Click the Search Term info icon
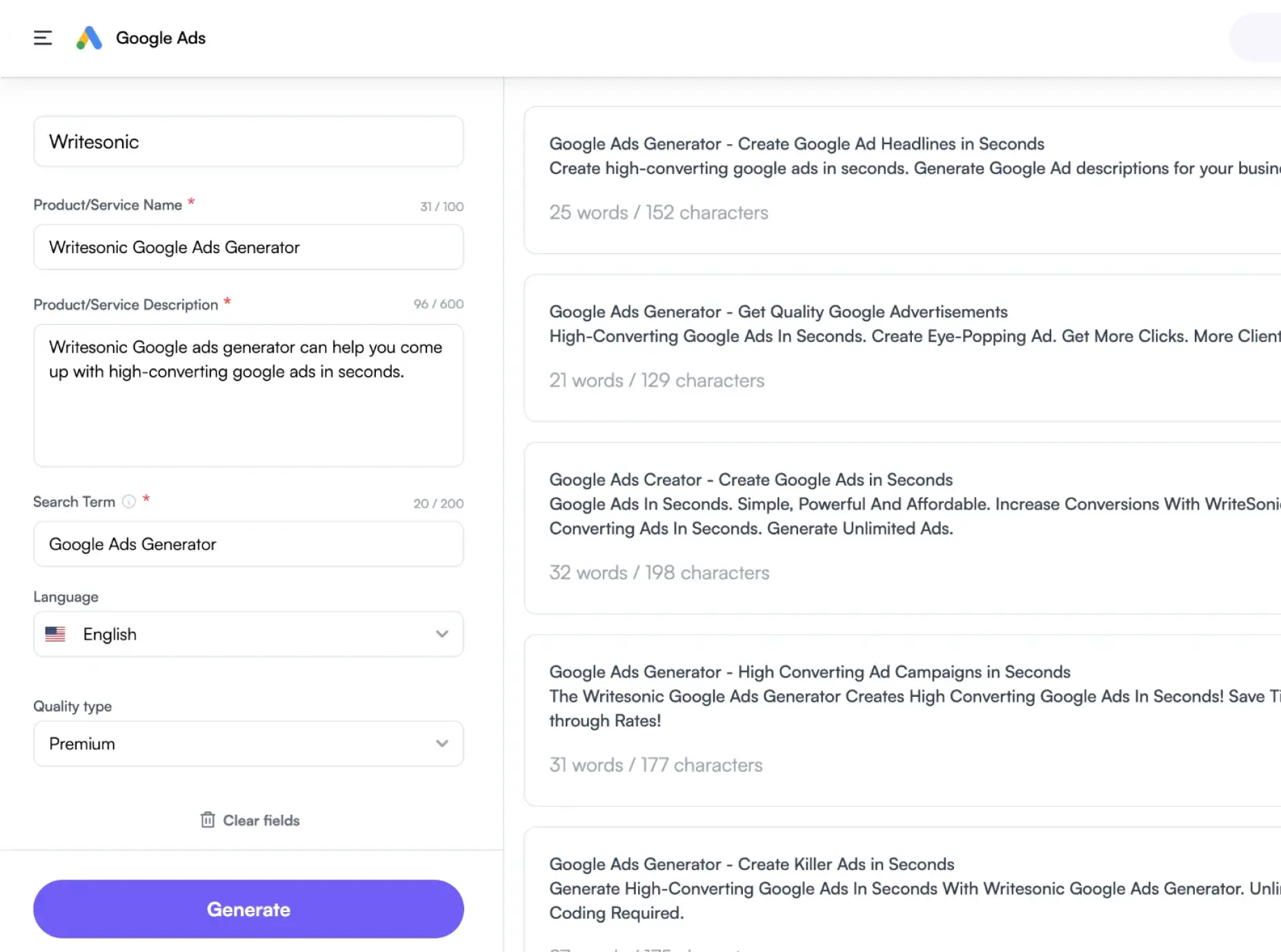Viewport: 1281px width, 952px height. coord(129,502)
